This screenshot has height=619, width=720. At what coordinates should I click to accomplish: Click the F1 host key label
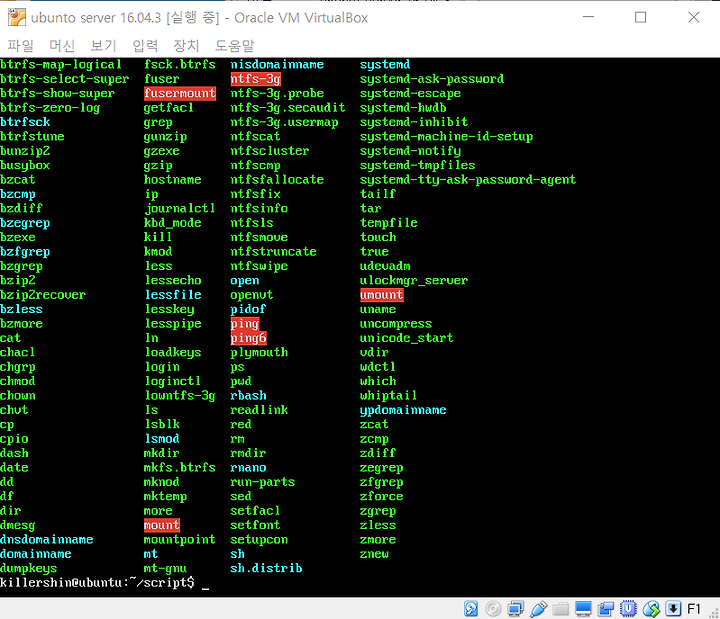click(694, 609)
